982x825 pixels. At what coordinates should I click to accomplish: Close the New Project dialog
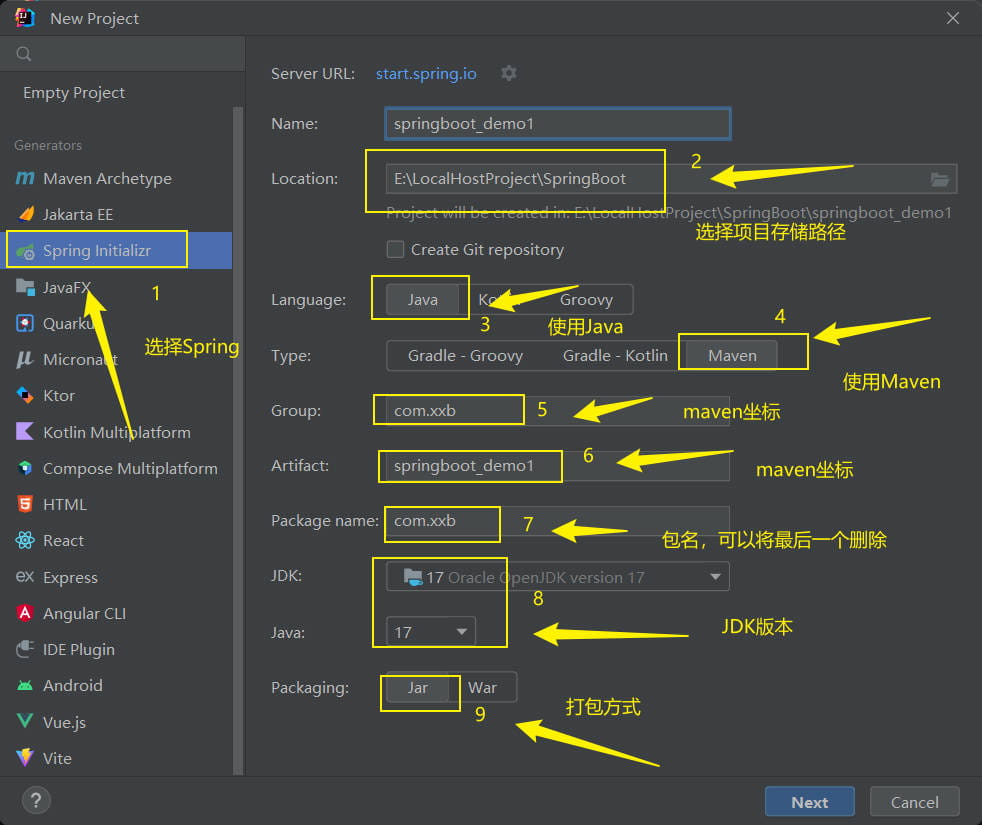pos(953,18)
